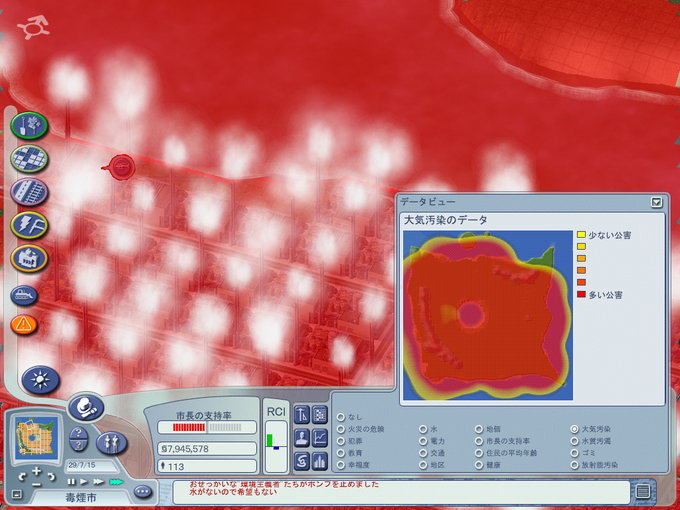Open the city ordinances hammer icon
Viewport: 680px width, 510px height.
[301, 415]
